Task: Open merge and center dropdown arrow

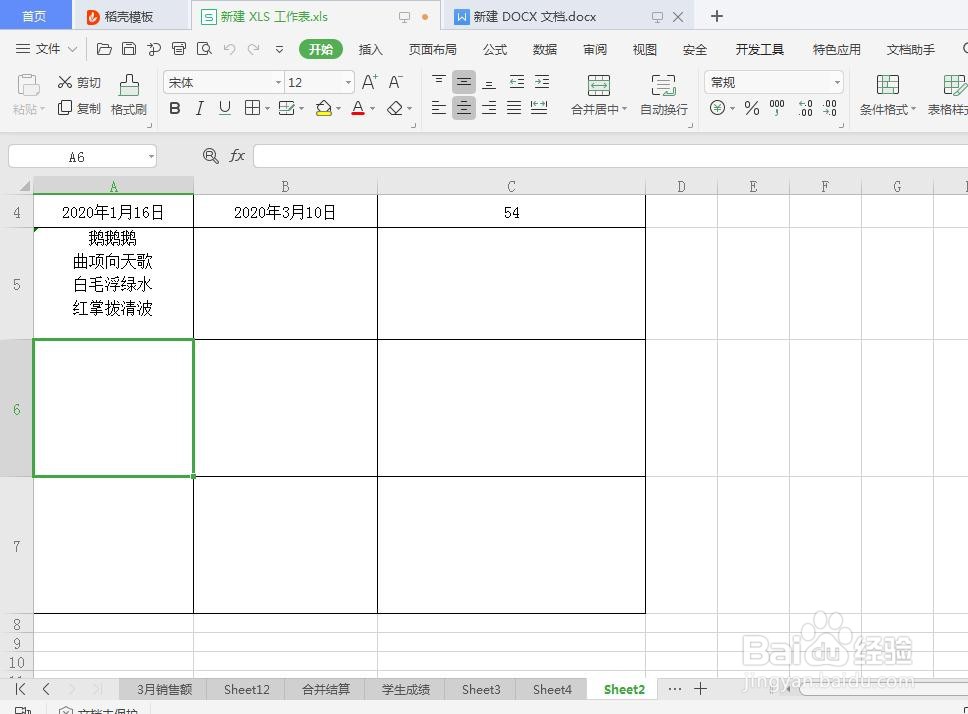Action: tap(624, 109)
